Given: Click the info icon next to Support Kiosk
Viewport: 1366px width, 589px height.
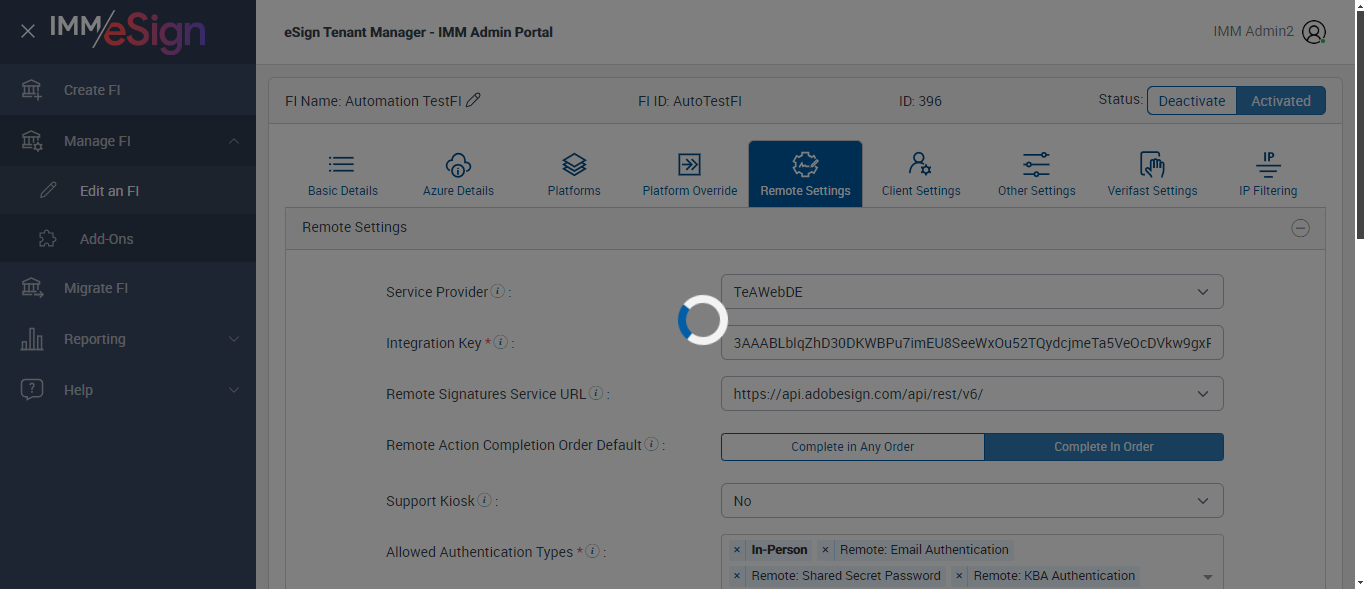Looking at the screenshot, I should click(484, 500).
